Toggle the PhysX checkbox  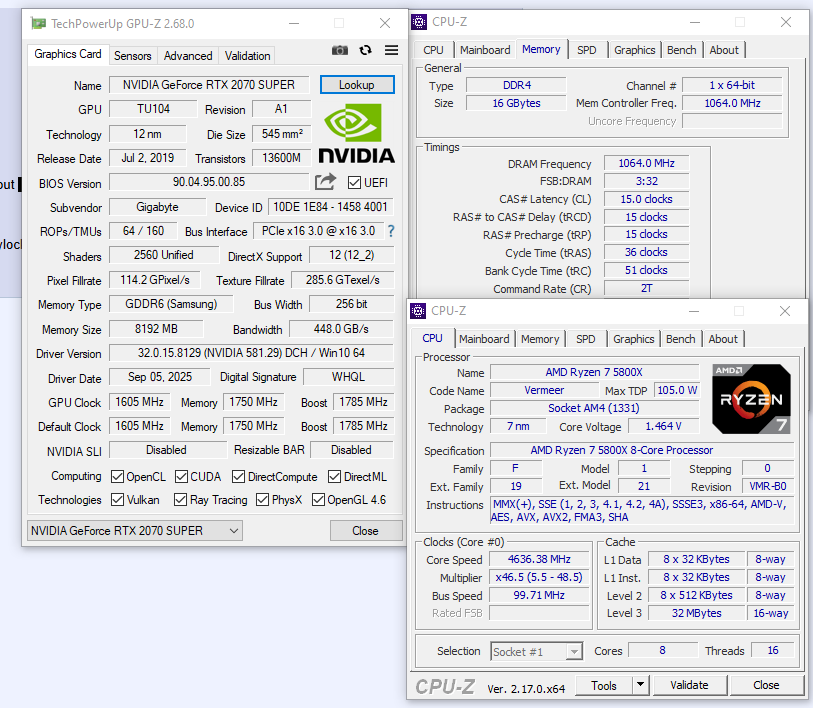click(x=262, y=499)
